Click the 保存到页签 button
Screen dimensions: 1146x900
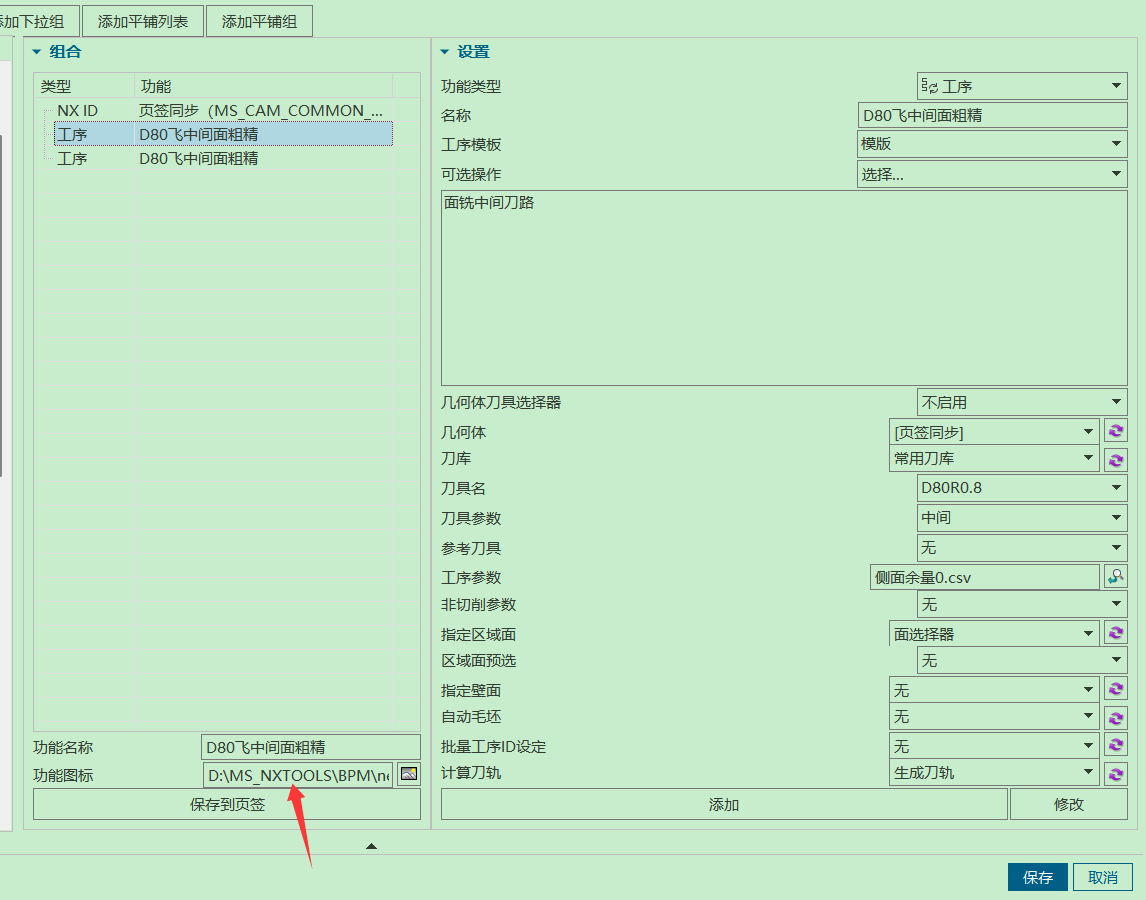coord(227,804)
